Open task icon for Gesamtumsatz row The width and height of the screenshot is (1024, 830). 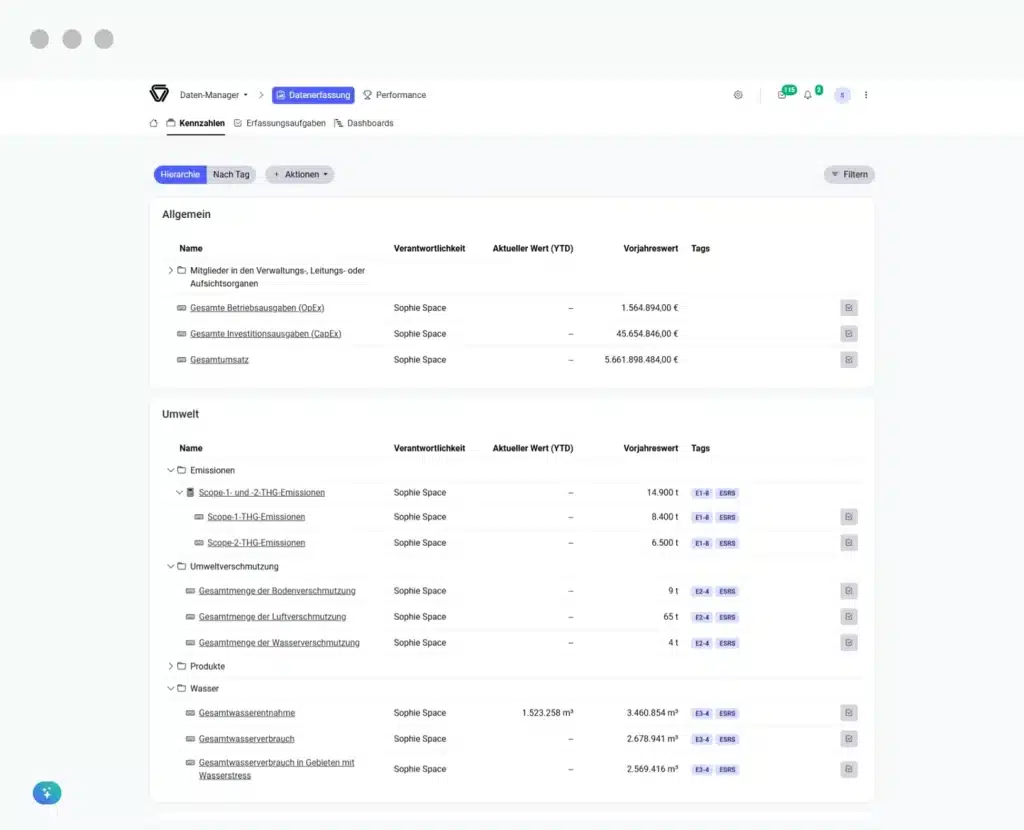[x=849, y=360]
